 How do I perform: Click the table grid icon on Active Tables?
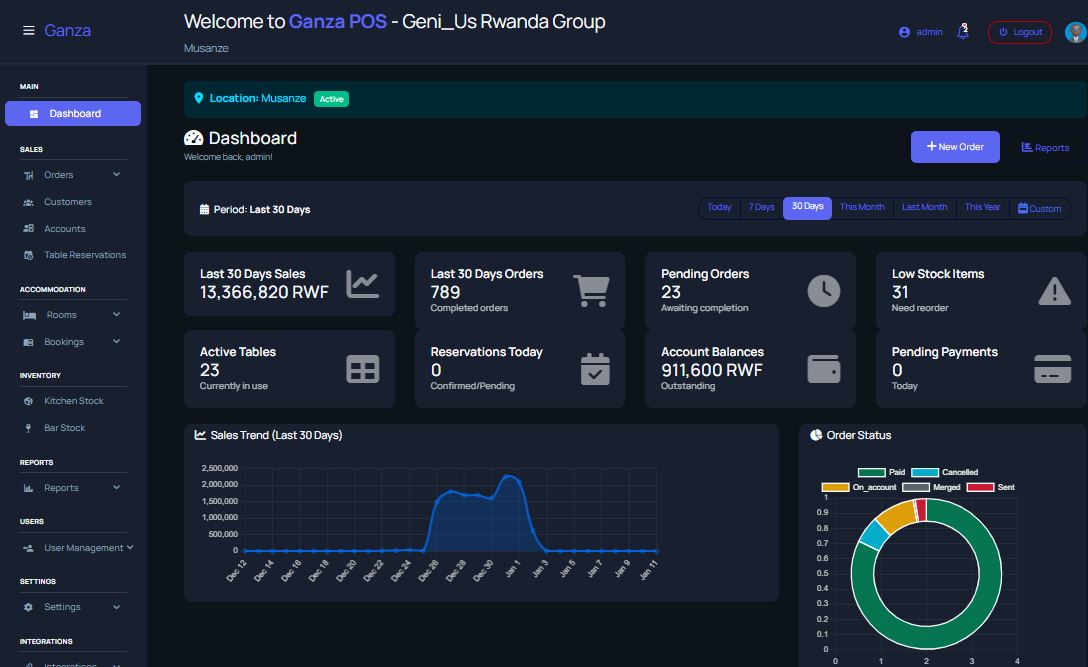362,369
